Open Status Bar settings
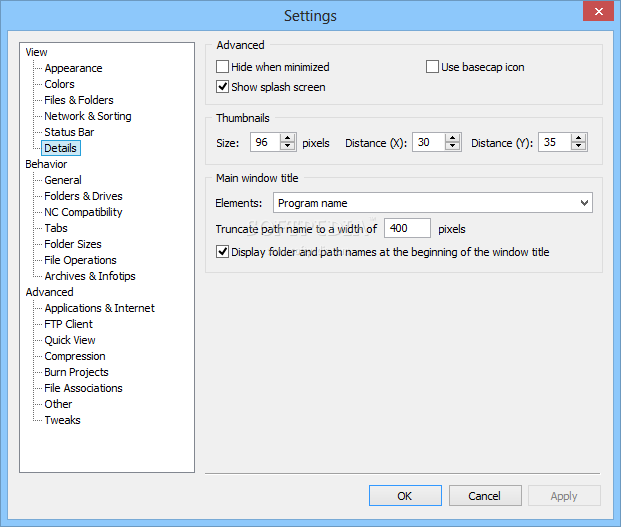 coord(69,132)
